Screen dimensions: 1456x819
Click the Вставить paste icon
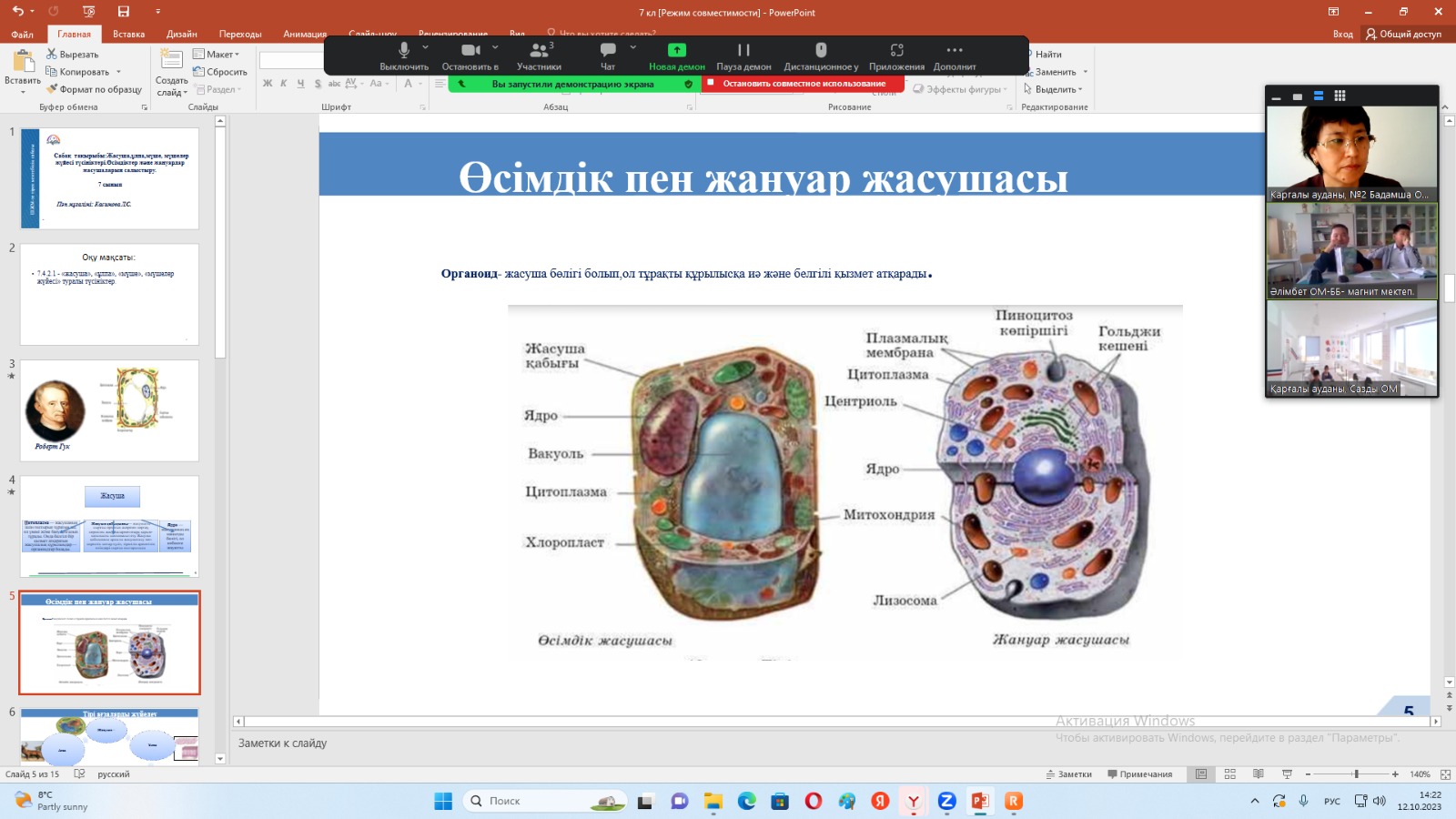pyautogui.click(x=23, y=62)
